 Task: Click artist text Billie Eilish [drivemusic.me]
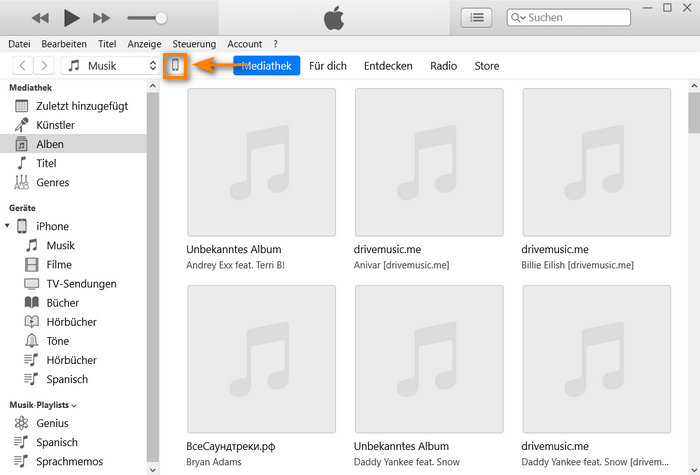[x=577, y=265]
